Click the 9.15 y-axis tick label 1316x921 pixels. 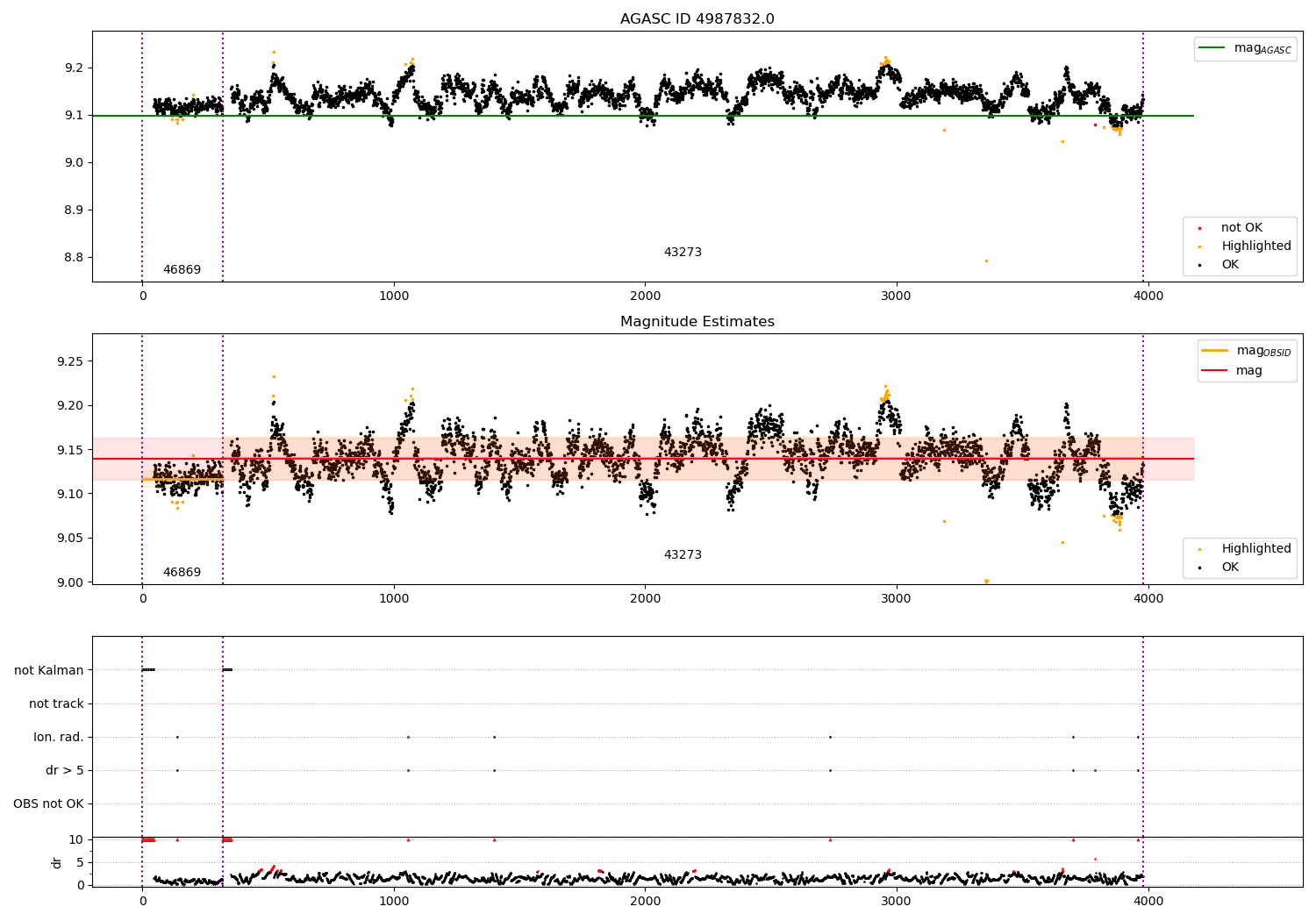point(70,450)
